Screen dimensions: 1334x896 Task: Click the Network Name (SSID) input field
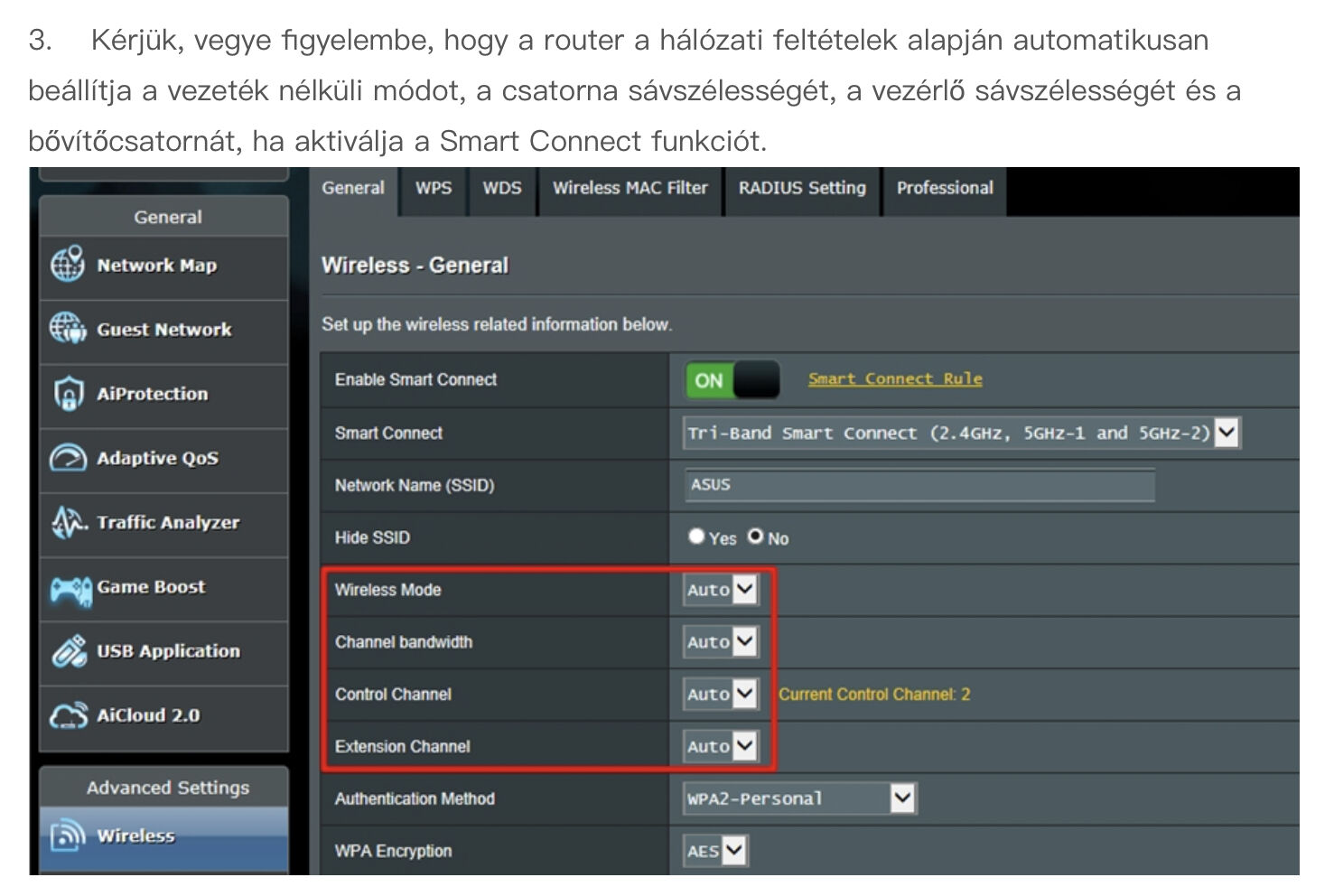click(919, 485)
